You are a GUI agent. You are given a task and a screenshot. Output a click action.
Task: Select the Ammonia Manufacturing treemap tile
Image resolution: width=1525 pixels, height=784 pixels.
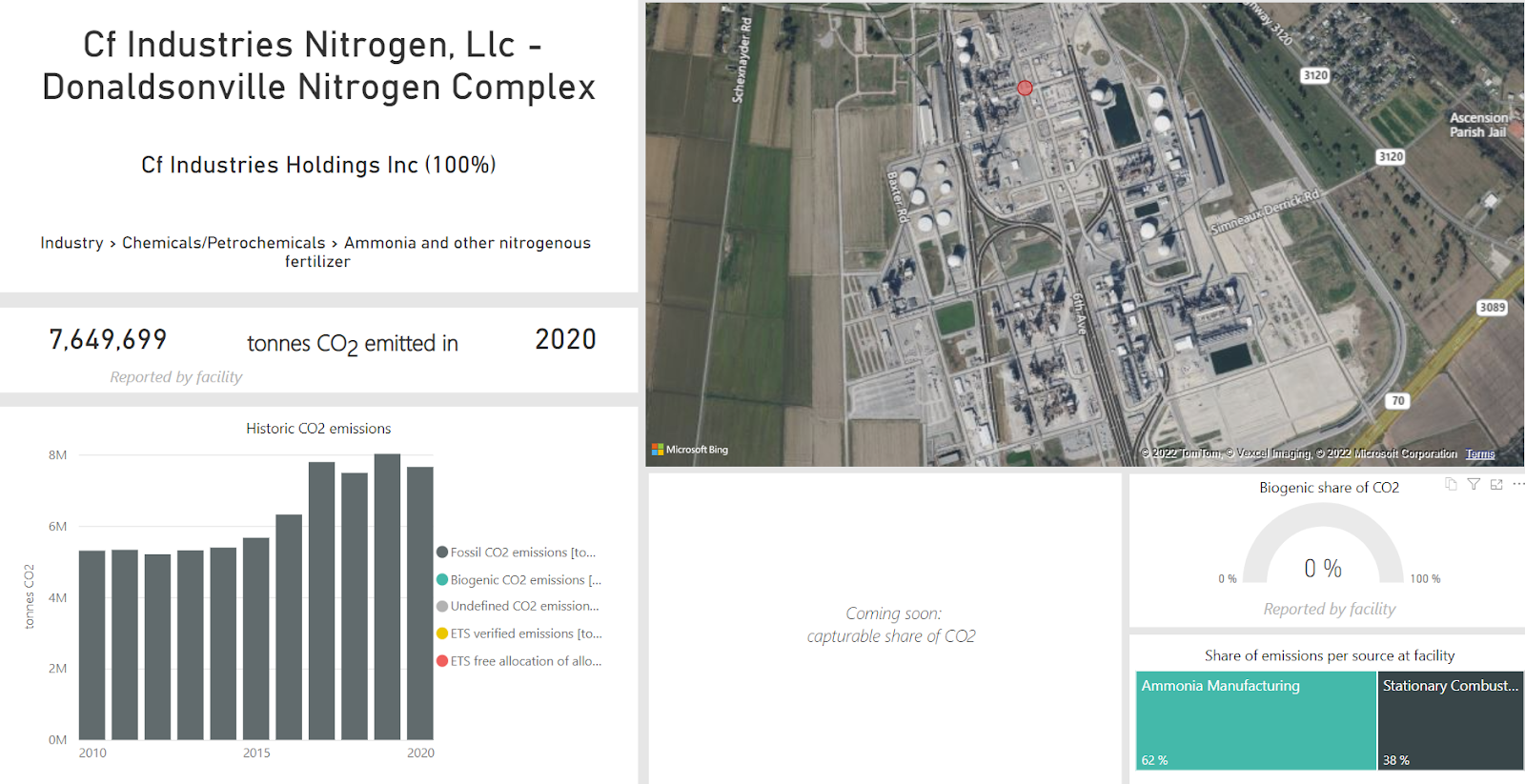pos(1256,721)
